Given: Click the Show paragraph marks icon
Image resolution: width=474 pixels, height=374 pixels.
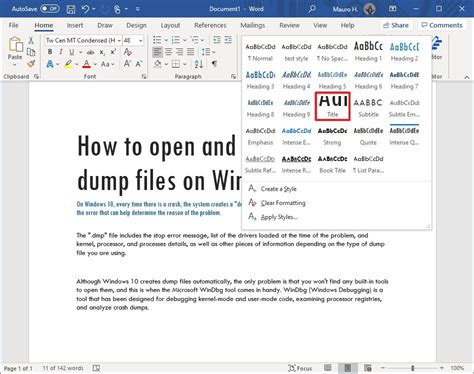Looking at the screenshot, I should [x=214, y=64].
